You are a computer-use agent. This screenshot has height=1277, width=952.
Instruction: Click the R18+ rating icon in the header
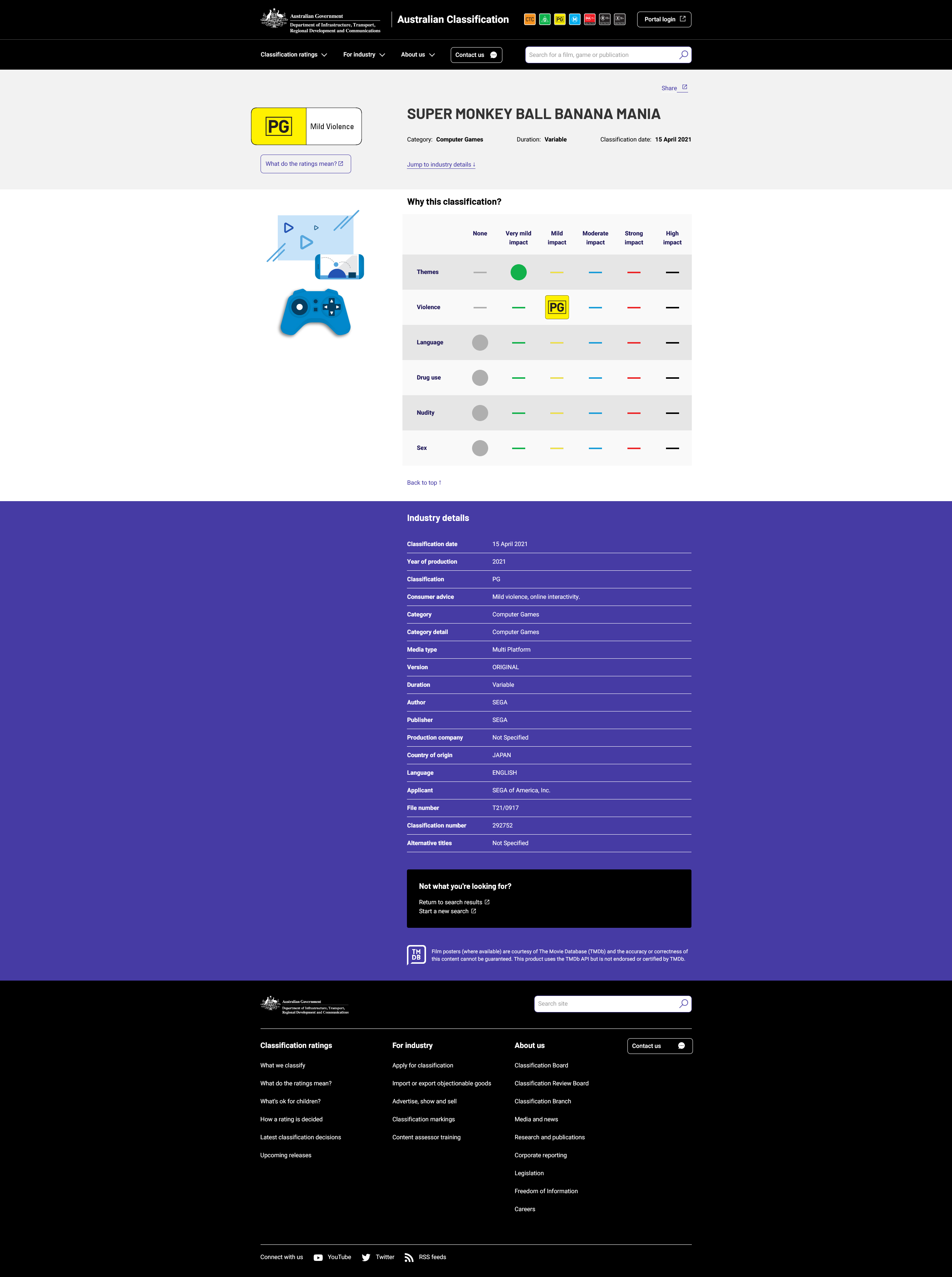[x=605, y=19]
